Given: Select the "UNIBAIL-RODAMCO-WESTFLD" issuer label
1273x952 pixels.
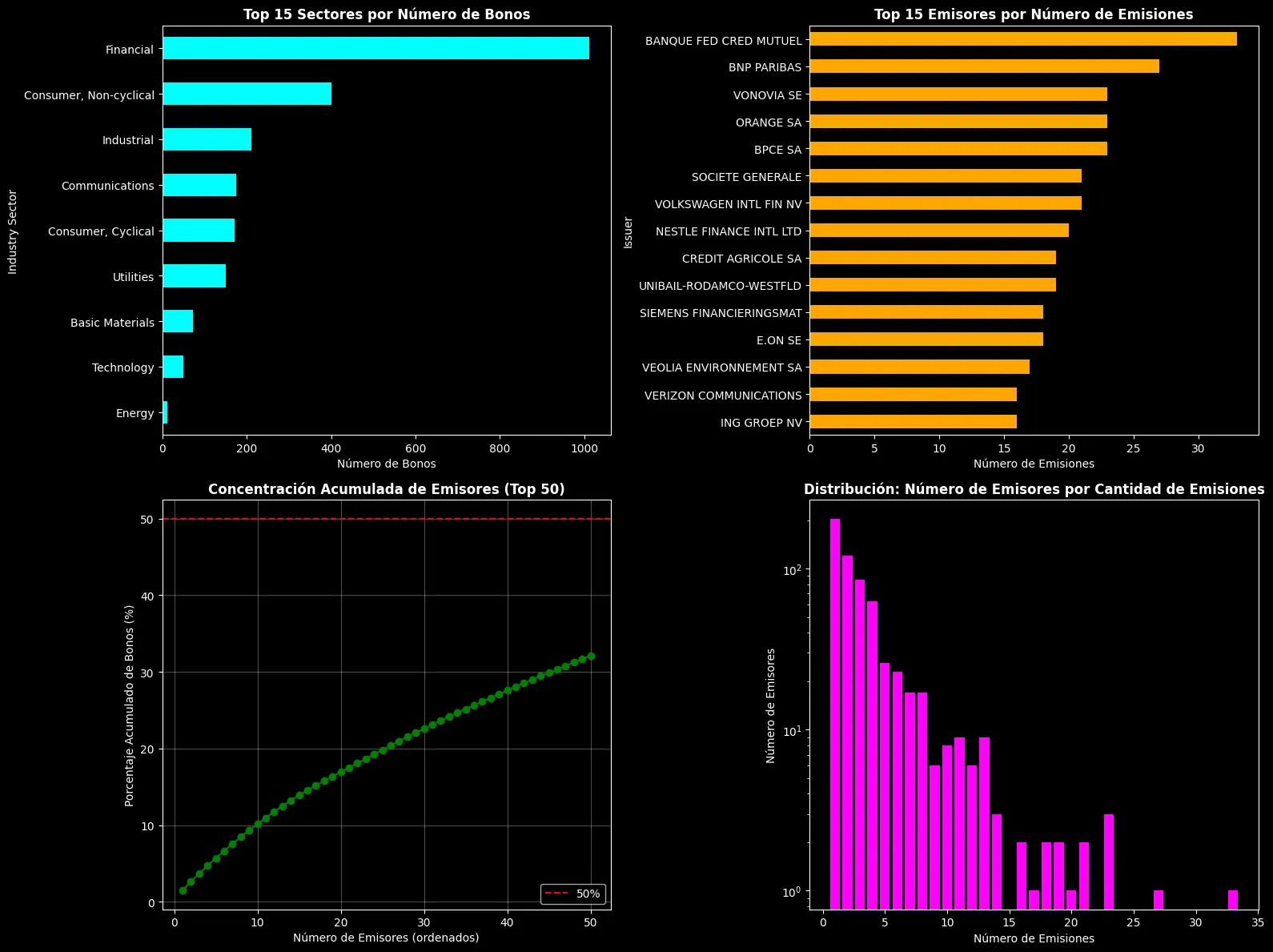Looking at the screenshot, I should 720,286.
